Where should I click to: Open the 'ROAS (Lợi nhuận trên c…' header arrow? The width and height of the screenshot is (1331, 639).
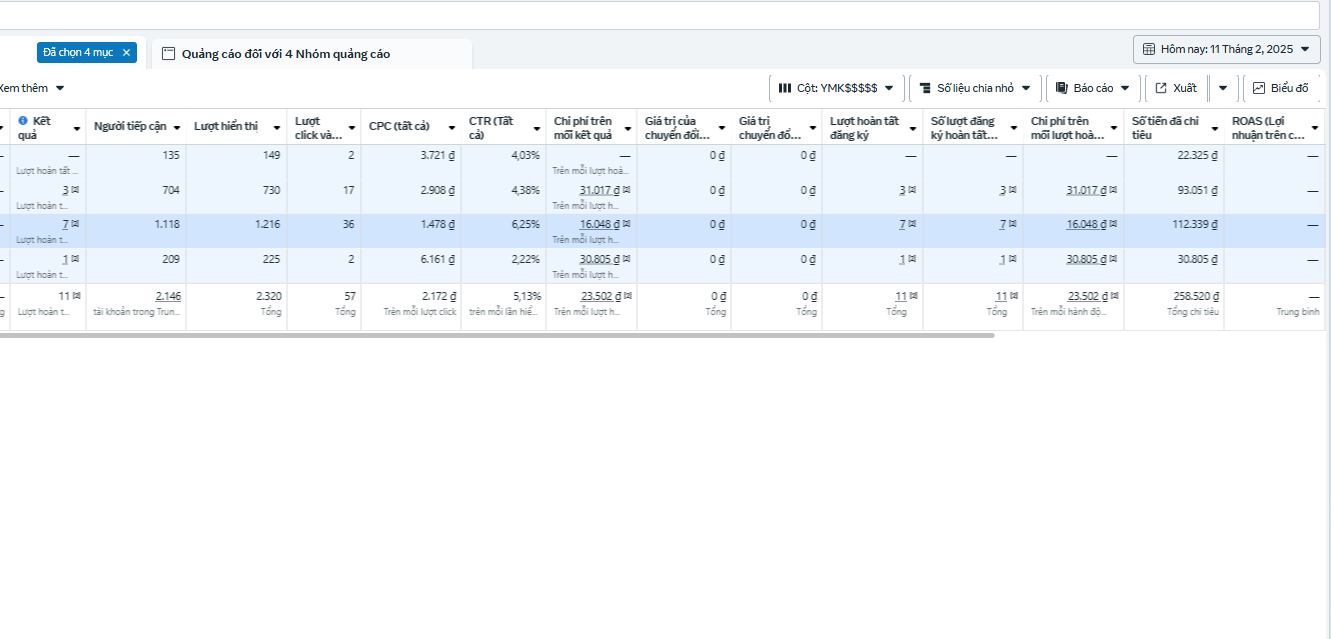pyautogui.click(x=1315, y=128)
